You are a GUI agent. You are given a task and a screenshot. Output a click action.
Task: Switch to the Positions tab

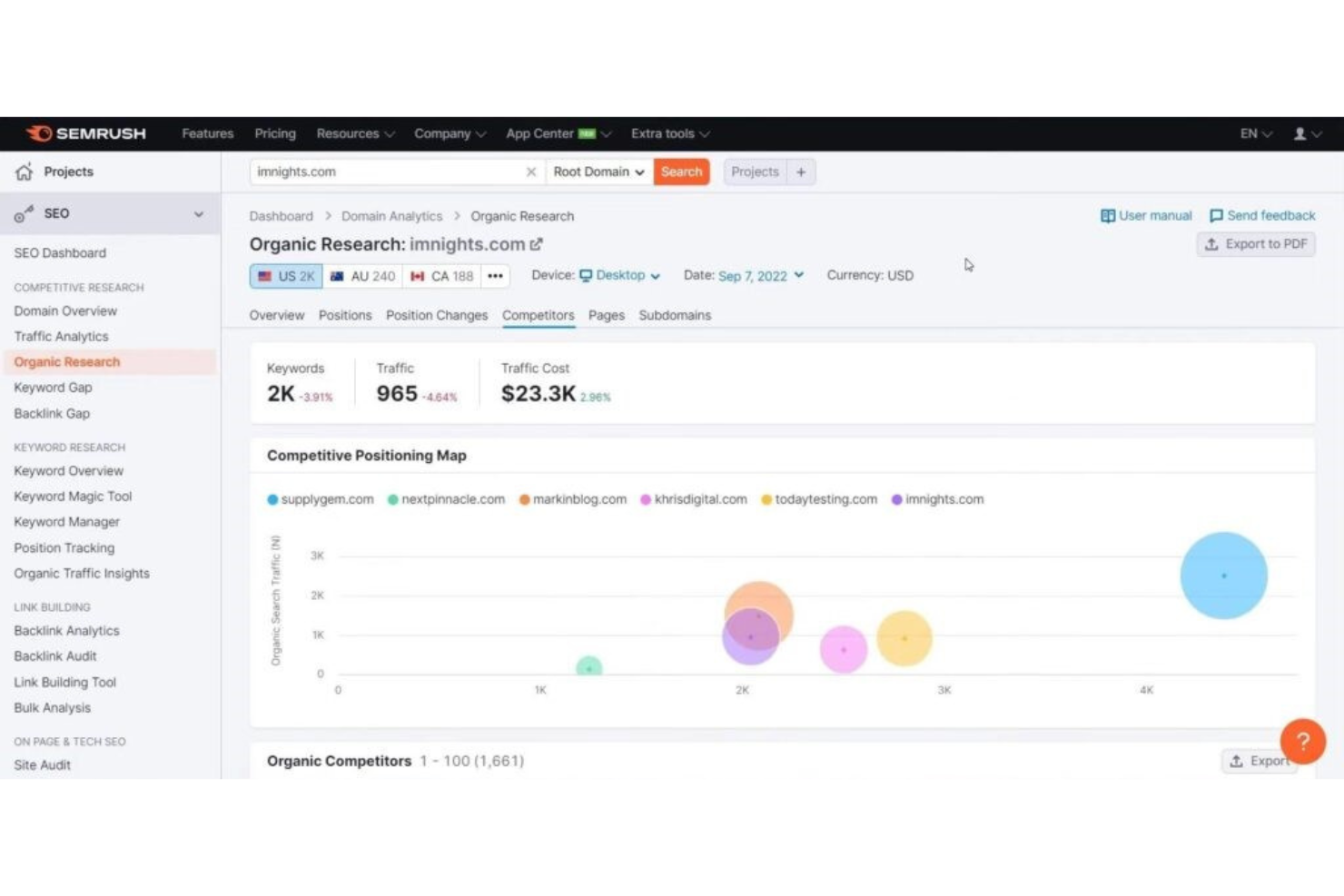tap(345, 315)
